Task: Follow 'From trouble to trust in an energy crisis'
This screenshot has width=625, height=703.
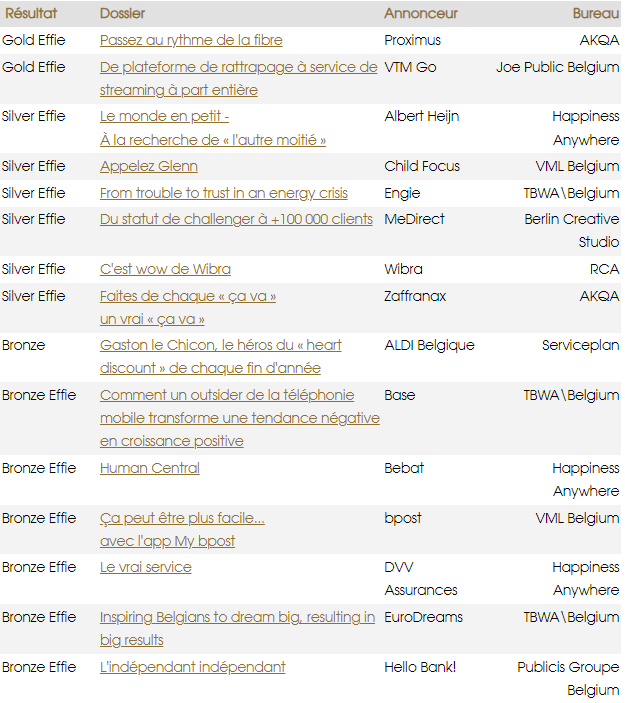Action: 224,193
